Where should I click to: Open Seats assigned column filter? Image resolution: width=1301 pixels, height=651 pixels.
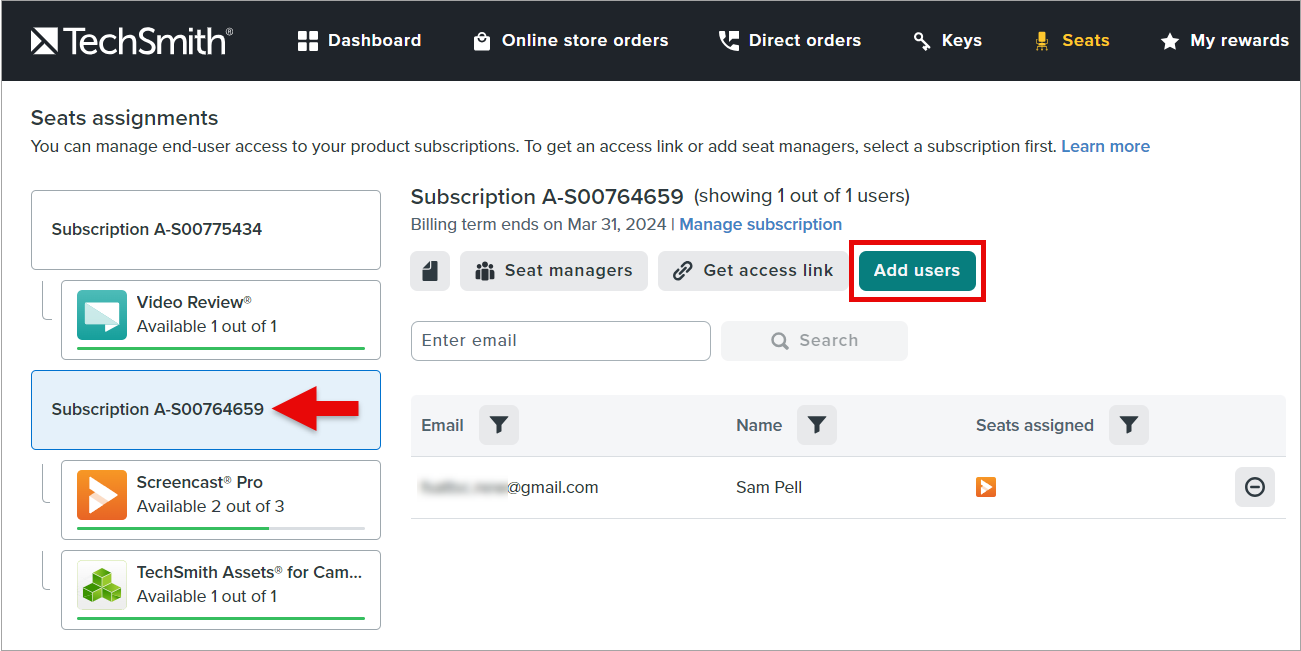[x=1129, y=425]
